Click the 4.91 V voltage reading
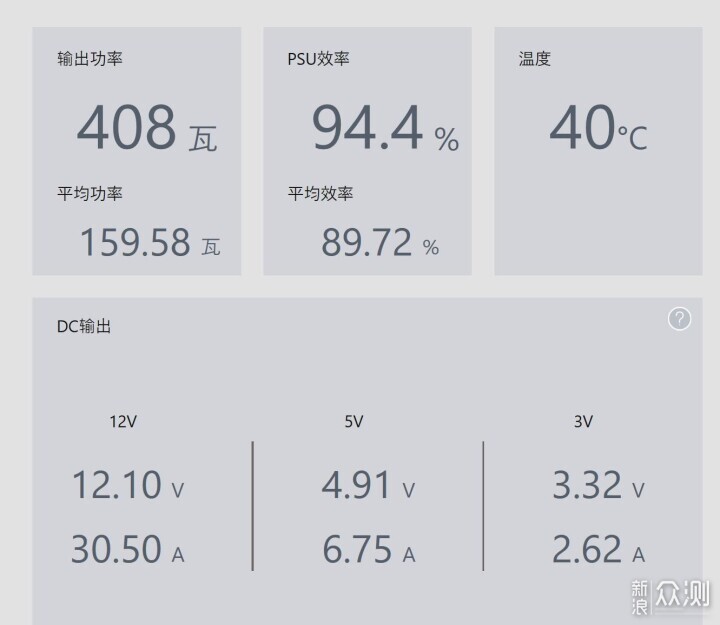Screen dimensions: 720x625 pos(368,485)
